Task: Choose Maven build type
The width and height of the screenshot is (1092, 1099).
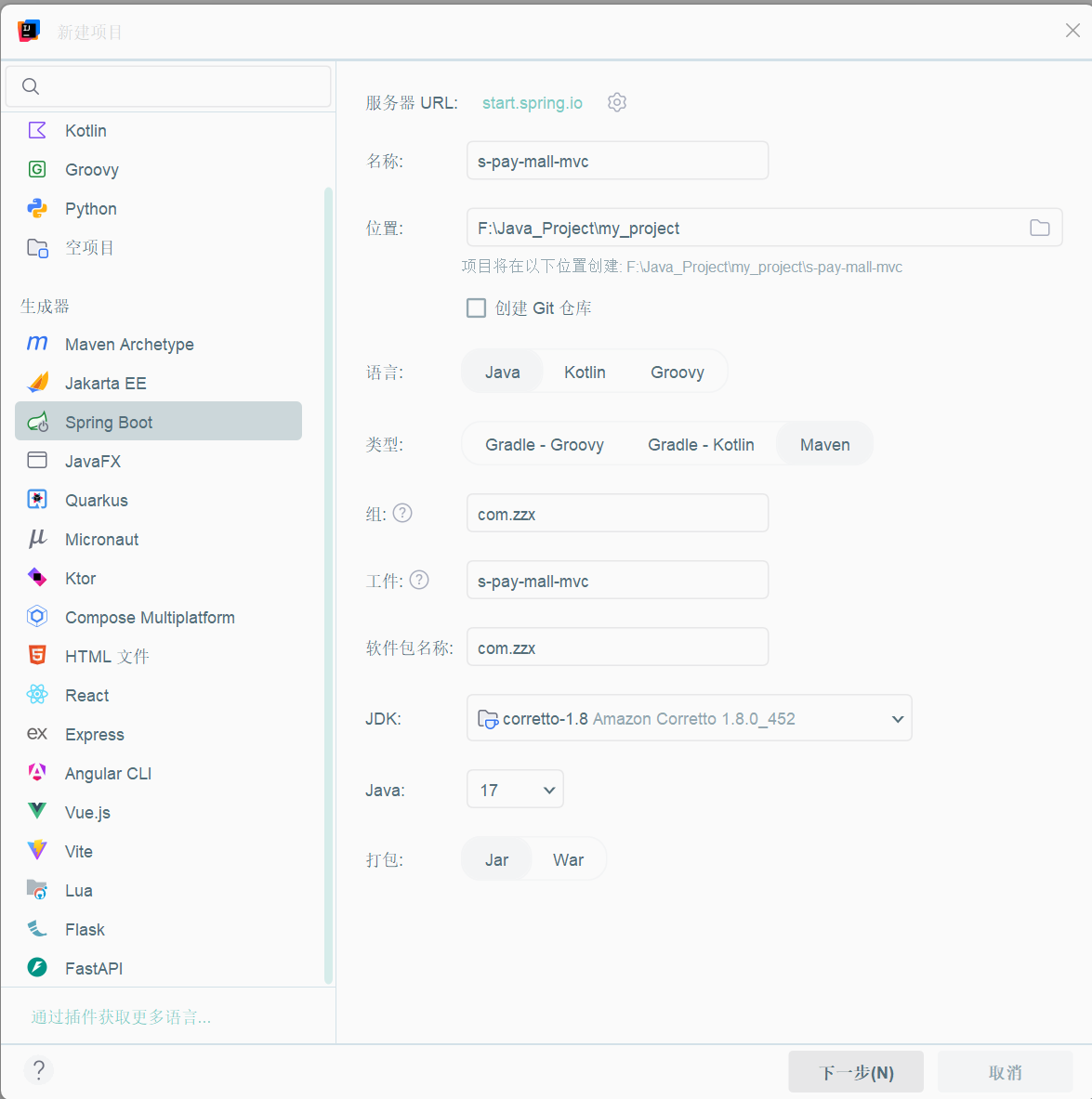Action: (x=824, y=444)
